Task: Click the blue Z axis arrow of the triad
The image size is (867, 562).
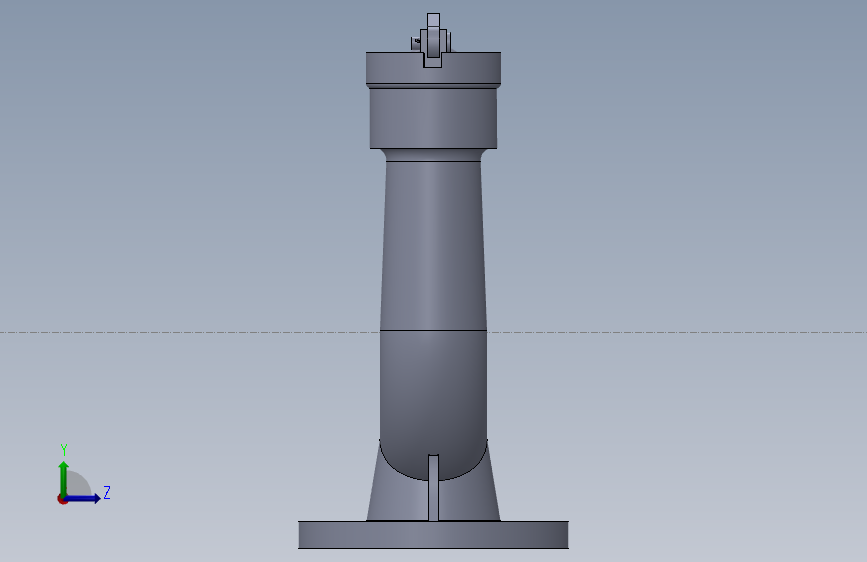Action: coord(83,498)
